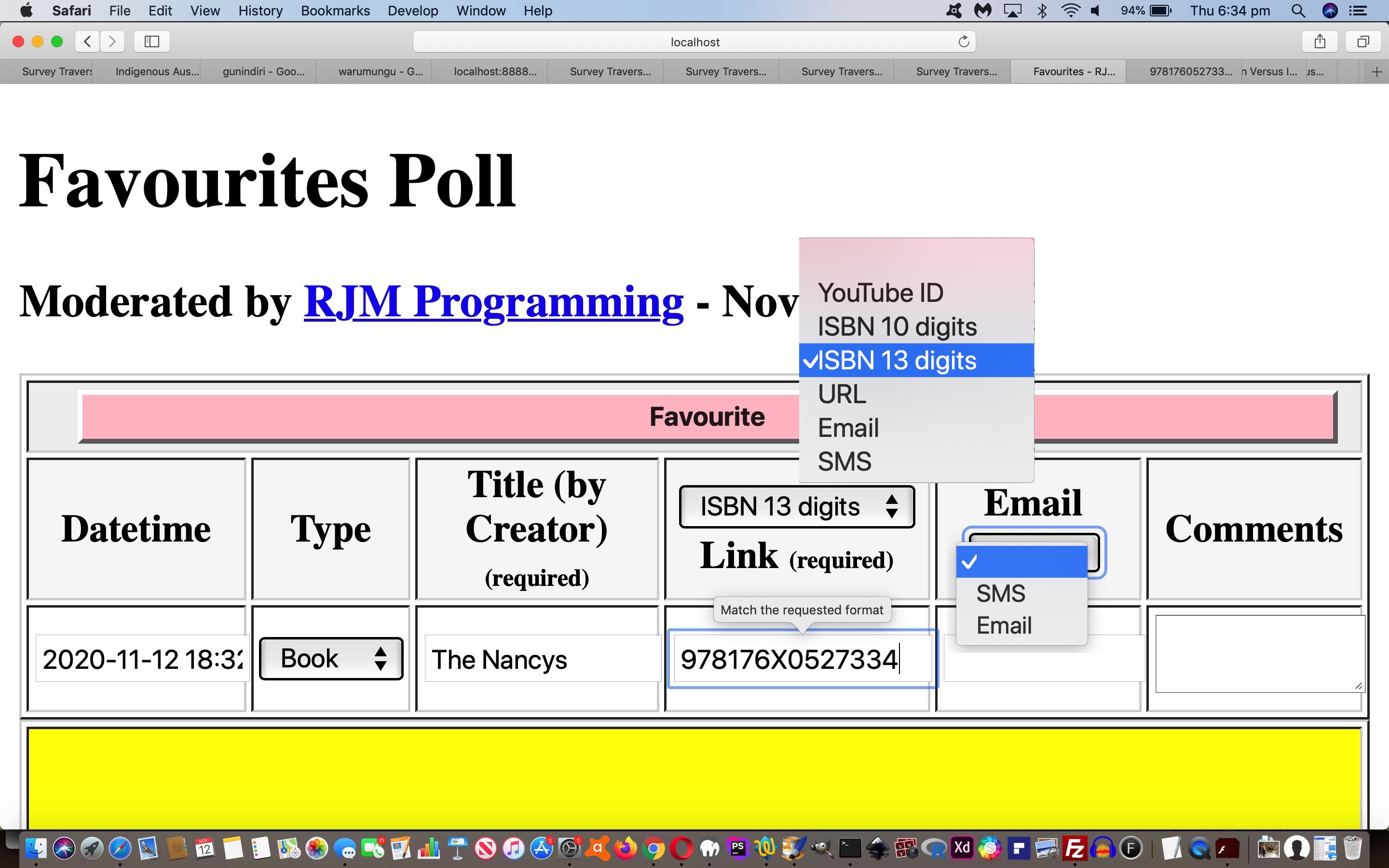1389x868 pixels.
Task: Choose 'ISBN 10 digits' option
Action: tap(897, 326)
